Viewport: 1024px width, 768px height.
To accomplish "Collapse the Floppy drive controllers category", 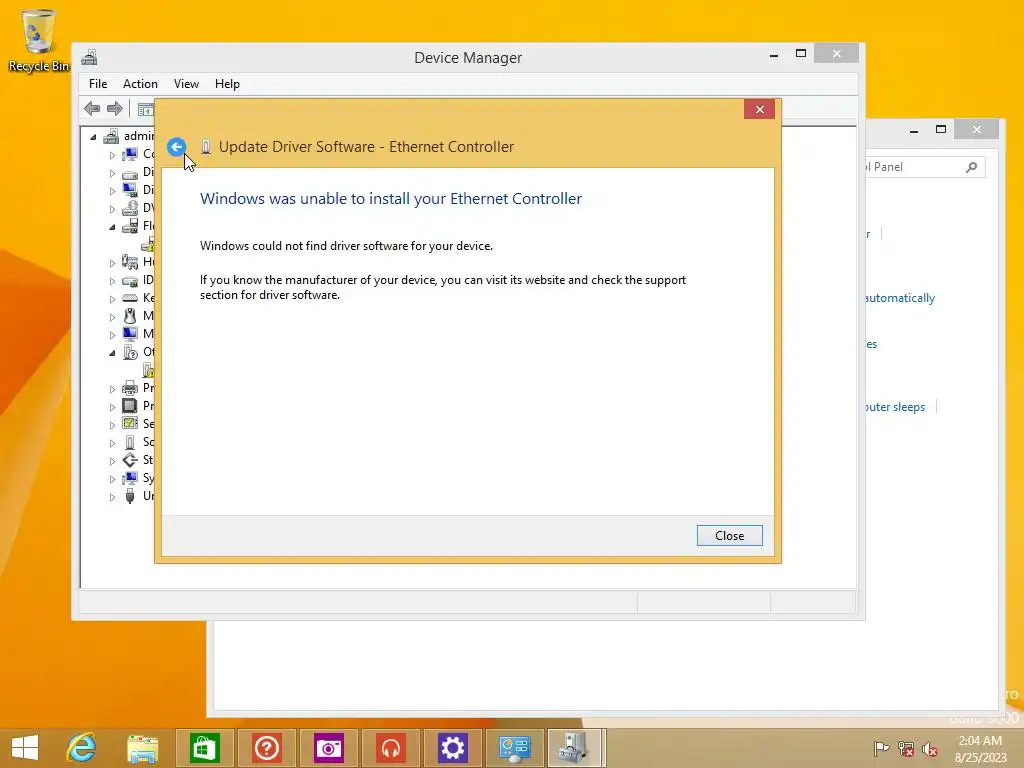I will (112, 227).
